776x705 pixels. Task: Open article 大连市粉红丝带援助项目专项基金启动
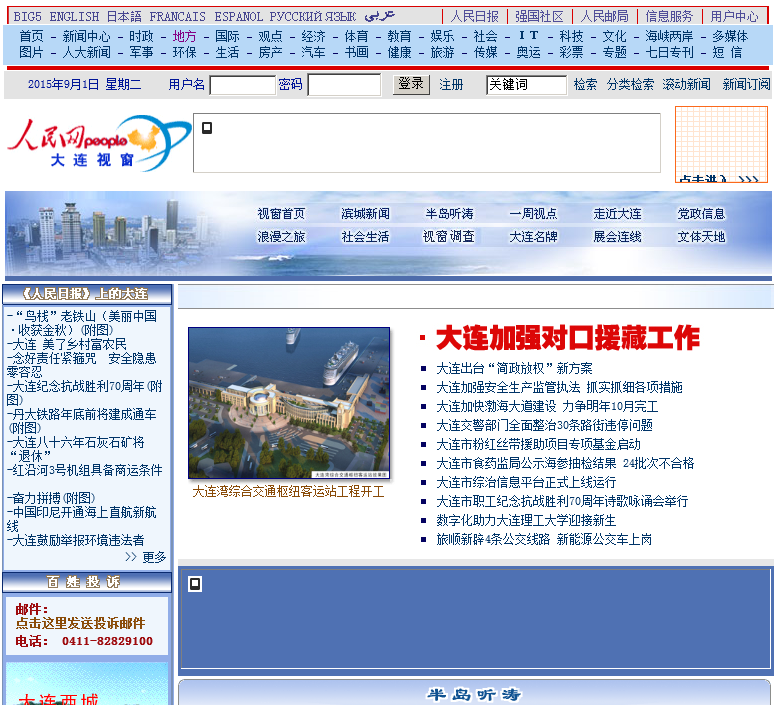538,445
